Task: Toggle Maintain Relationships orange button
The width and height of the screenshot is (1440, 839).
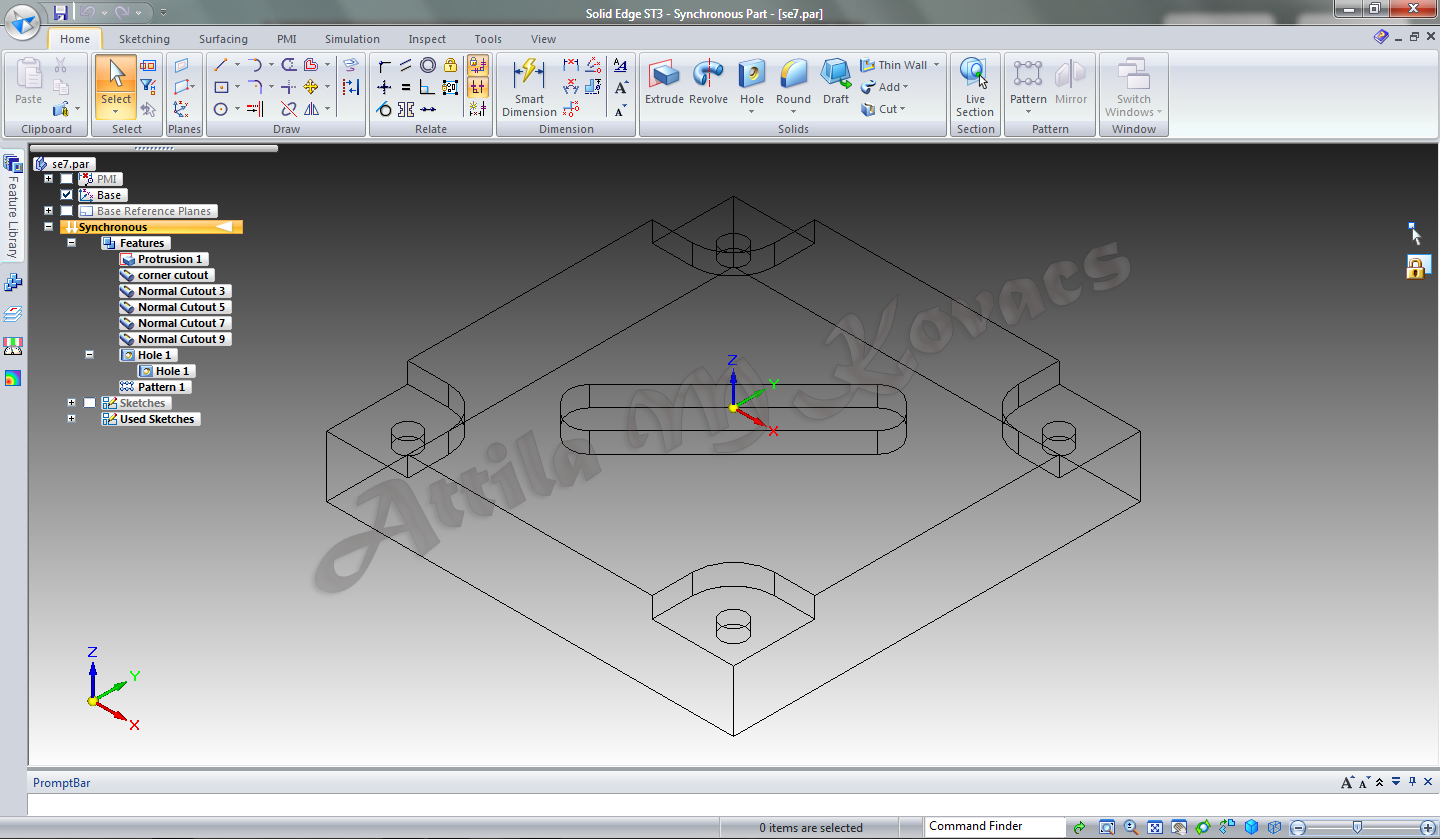Action: point(477,65)
